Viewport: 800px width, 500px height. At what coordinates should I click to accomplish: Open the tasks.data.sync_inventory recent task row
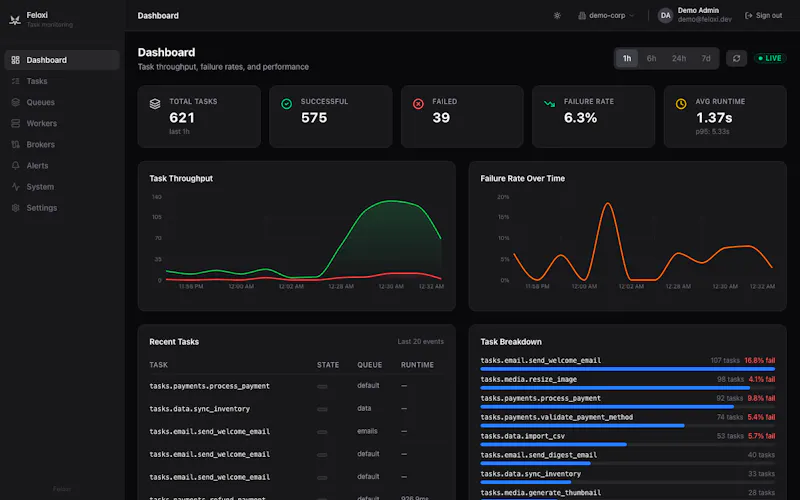(x=296, y=409)
